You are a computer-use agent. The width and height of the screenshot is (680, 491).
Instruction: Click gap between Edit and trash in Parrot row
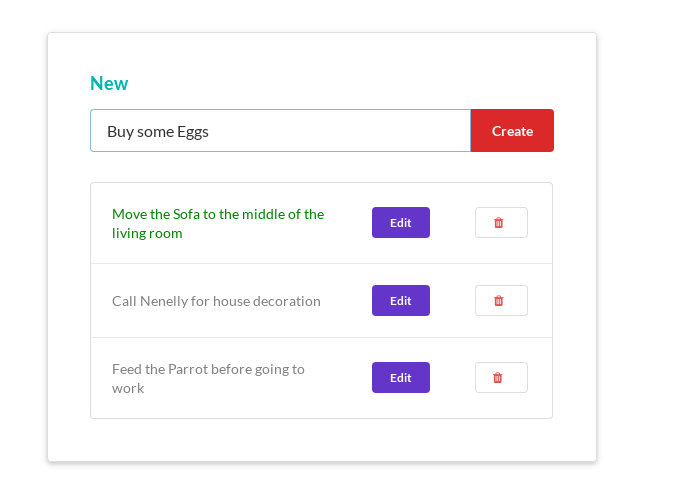(x=452, y=378)
